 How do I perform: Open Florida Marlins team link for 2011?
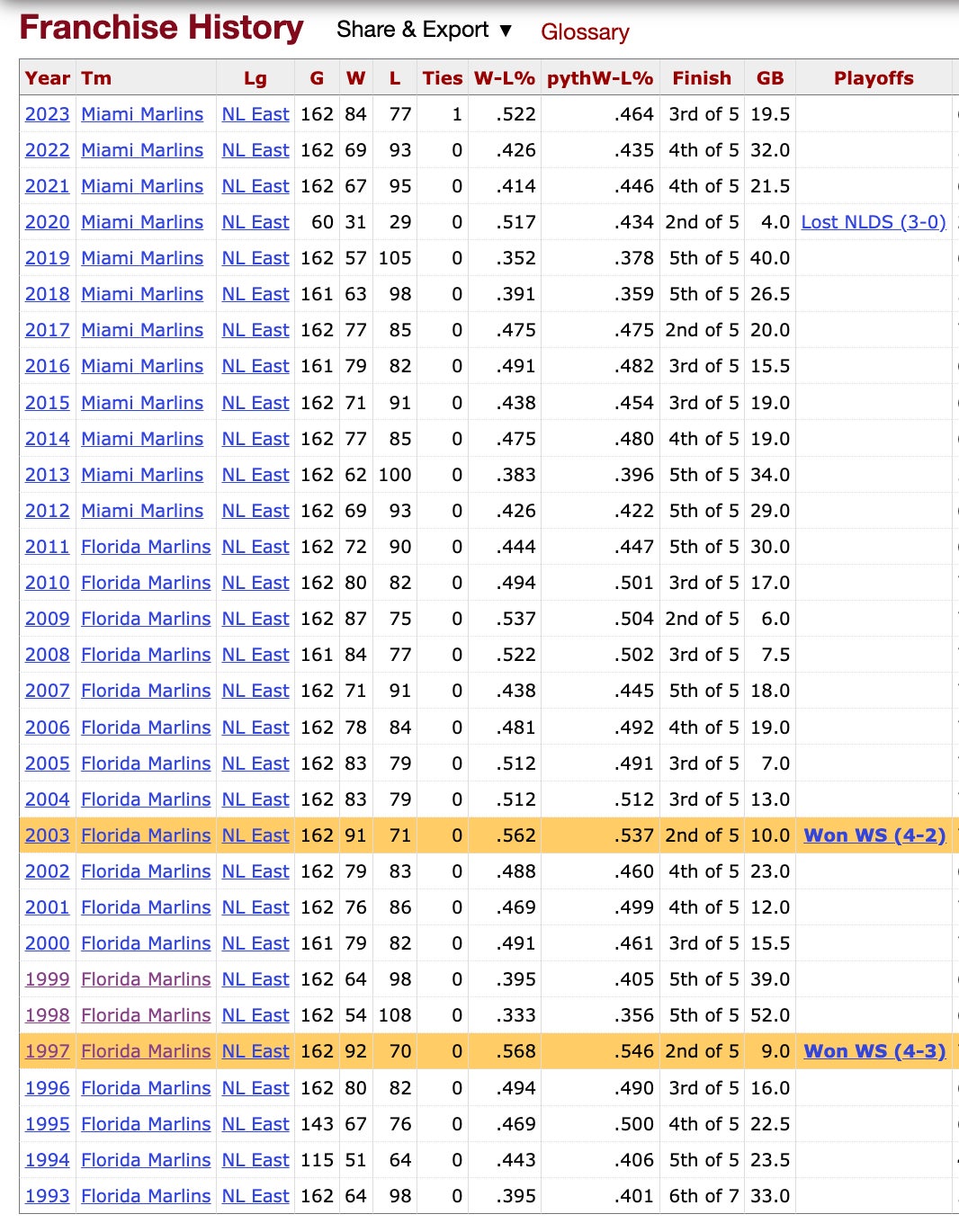tap(146, 547)
